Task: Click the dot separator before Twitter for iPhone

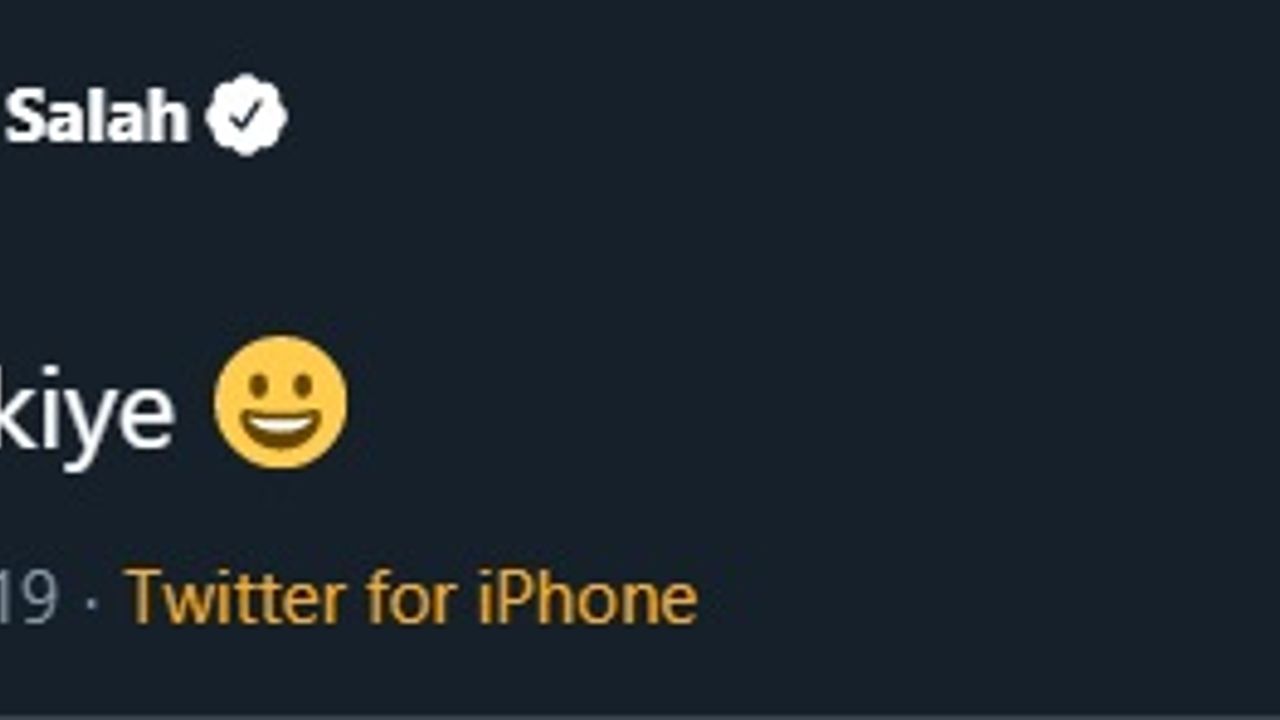Action: tap(92, 604)
